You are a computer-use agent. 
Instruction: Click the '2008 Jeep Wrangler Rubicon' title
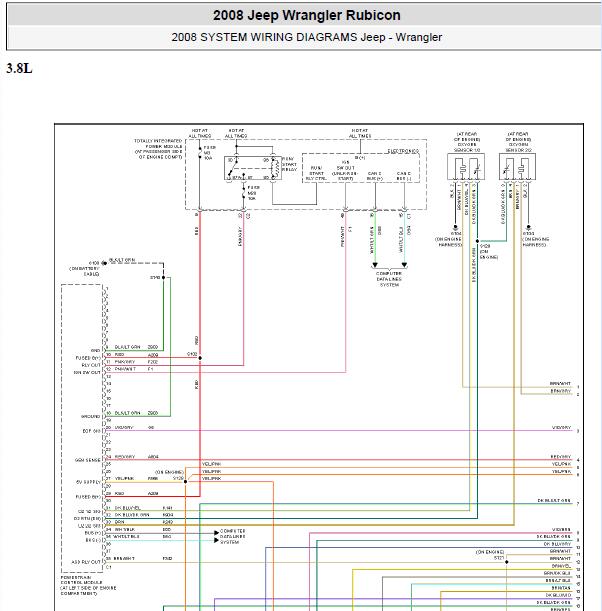[307, 15]
